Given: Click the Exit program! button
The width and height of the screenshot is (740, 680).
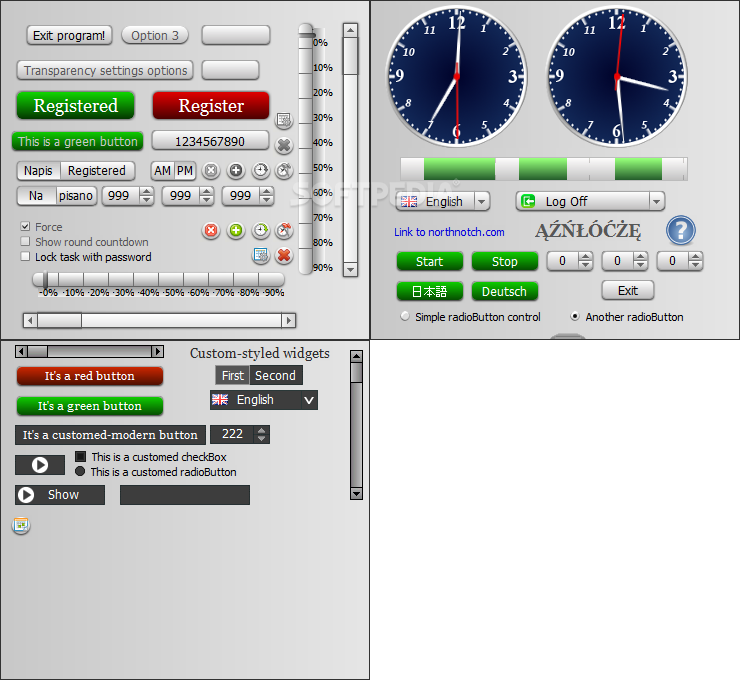Looking at the screenshot, I should 69,35.
